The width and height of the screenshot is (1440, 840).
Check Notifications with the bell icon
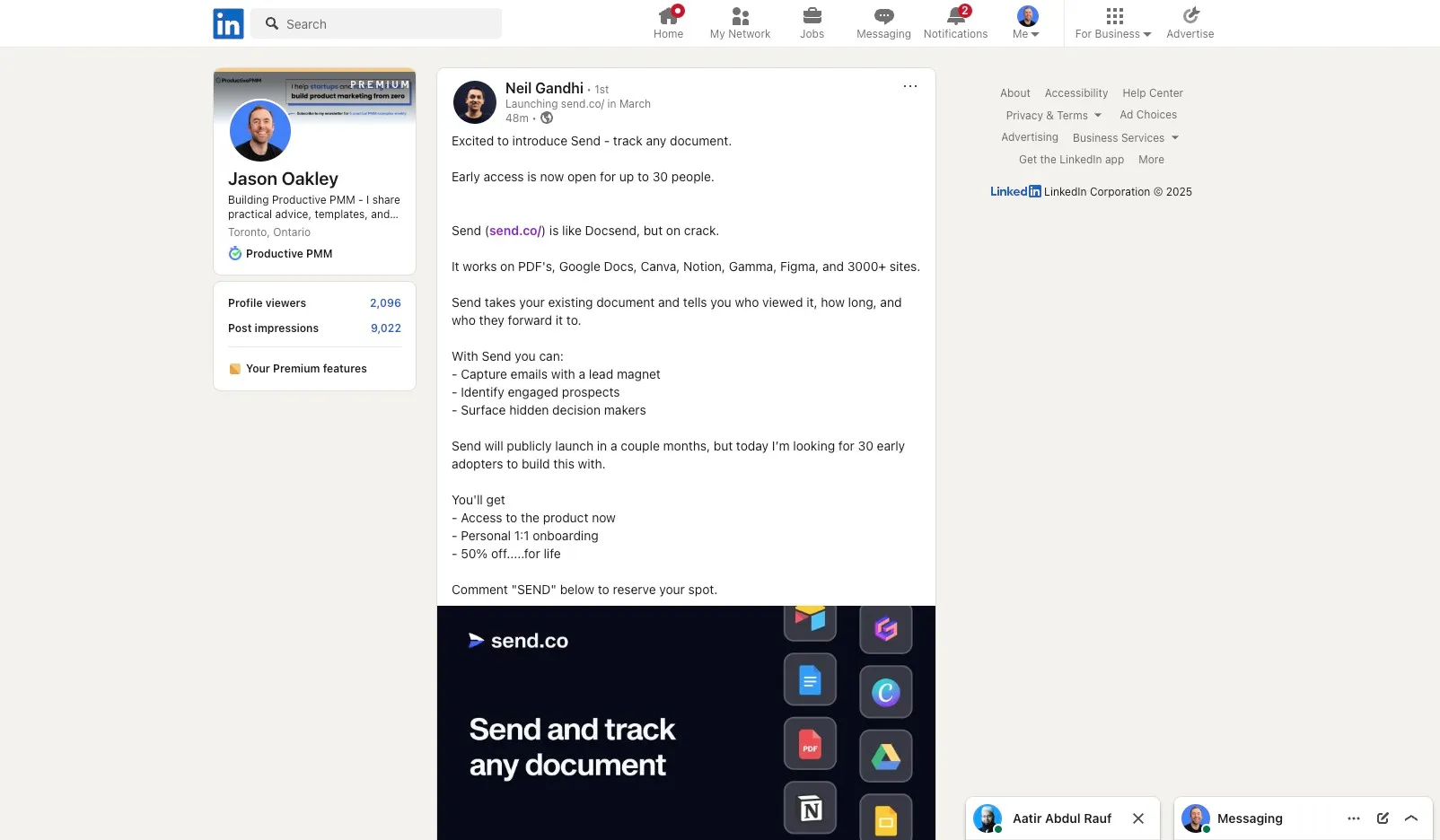coord(954,22)
